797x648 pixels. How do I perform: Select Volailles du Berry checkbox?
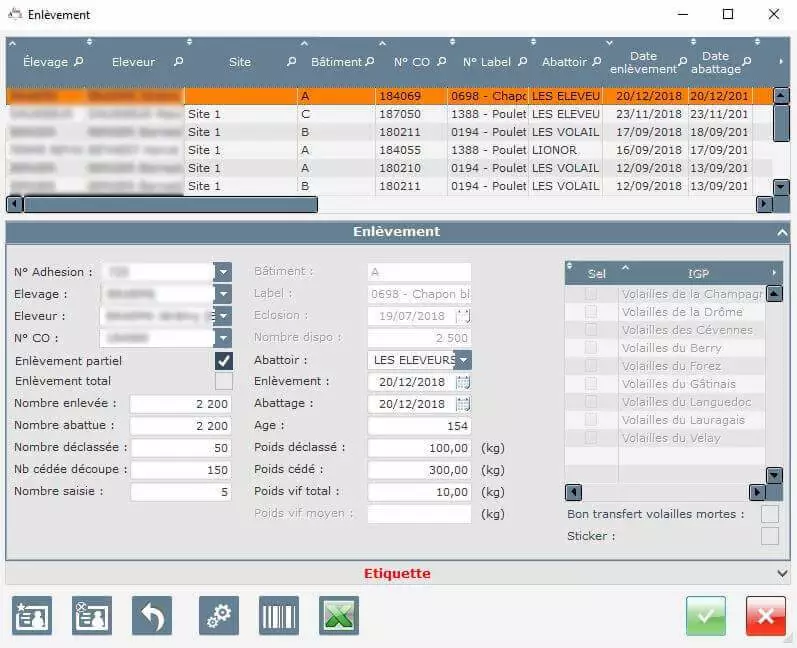click(591, 348)
